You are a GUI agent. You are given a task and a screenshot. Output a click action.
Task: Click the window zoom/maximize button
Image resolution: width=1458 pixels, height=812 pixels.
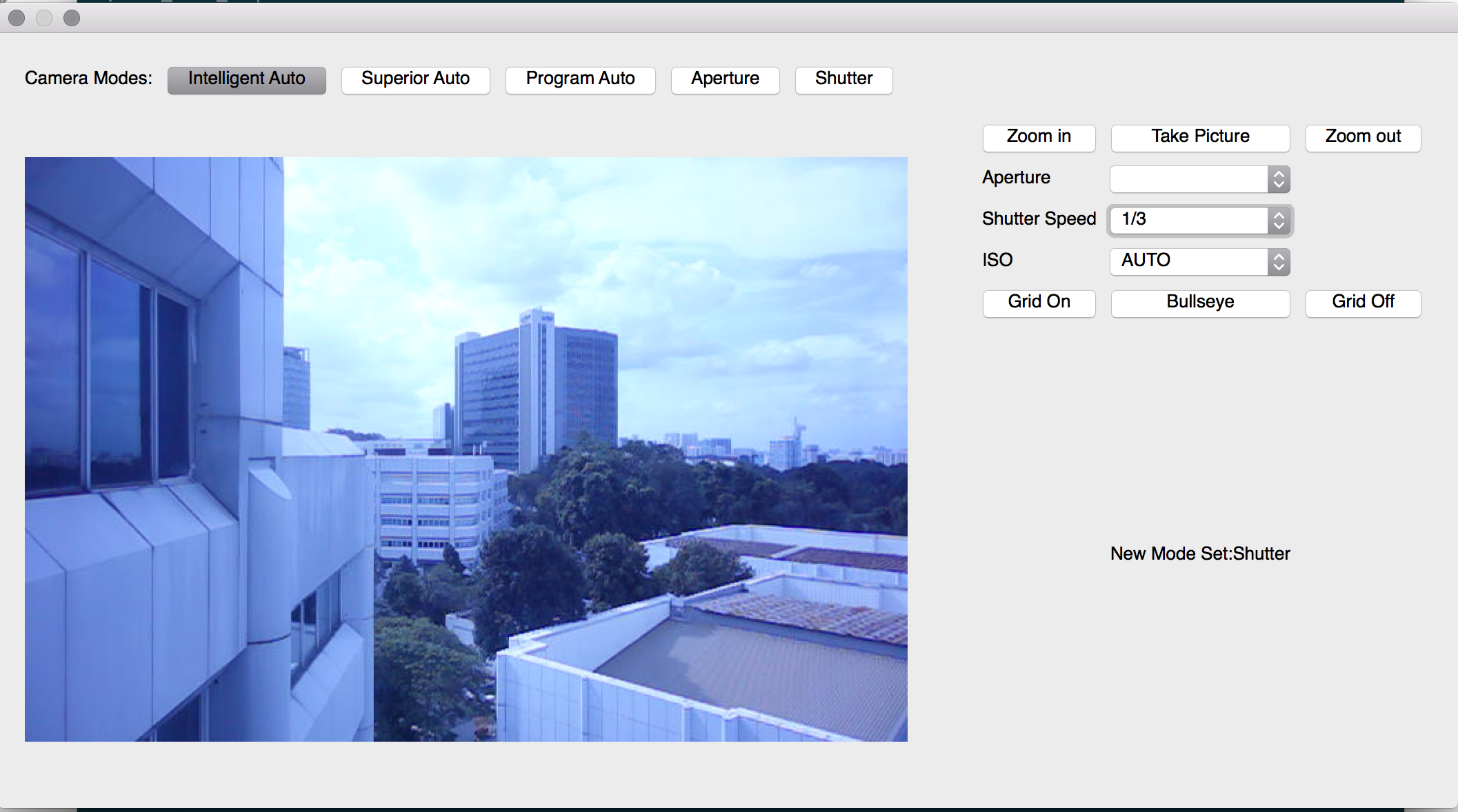click(x=72, y=18)
